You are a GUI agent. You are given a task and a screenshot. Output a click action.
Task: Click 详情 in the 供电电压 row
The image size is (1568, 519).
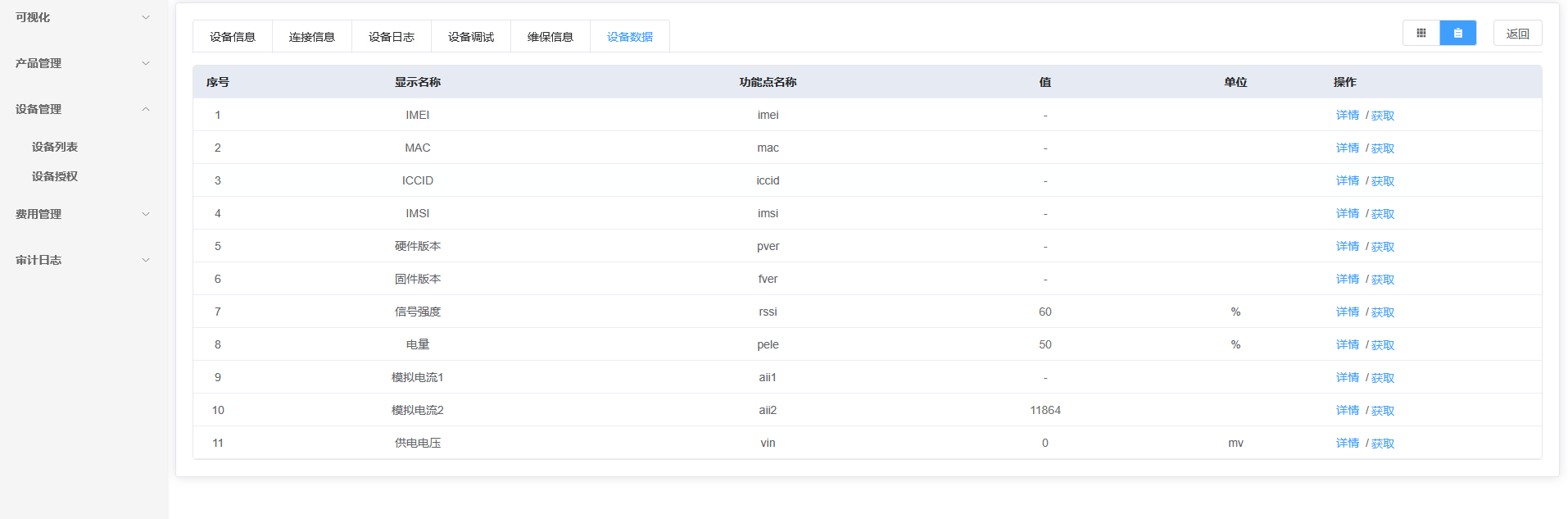pos(1348,443)
